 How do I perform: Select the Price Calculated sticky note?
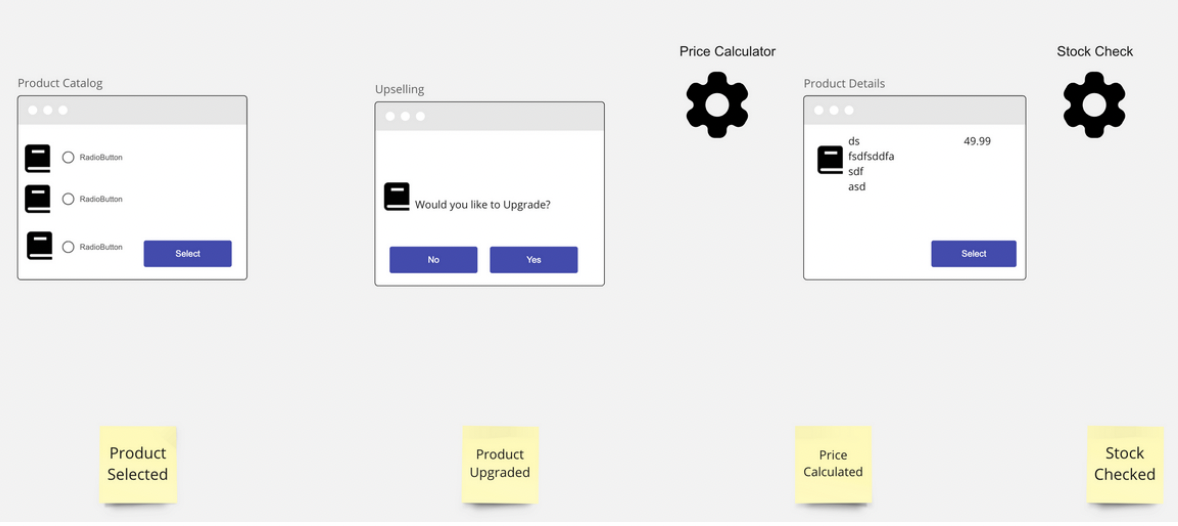click(833, 464)
